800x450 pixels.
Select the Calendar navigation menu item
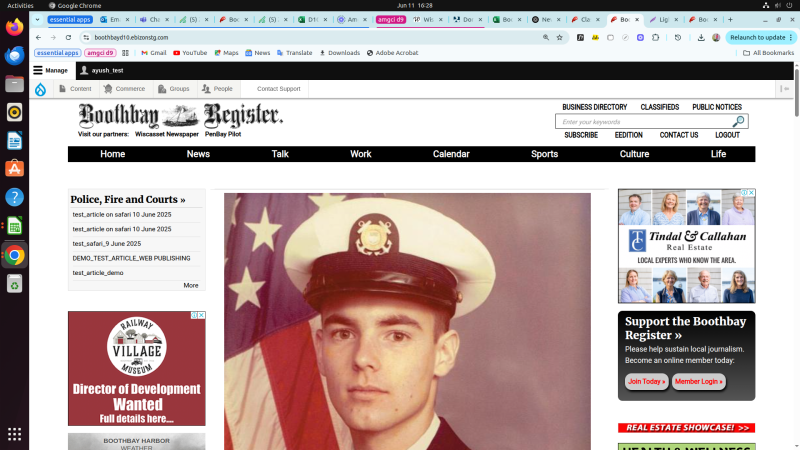click(450, 154)
